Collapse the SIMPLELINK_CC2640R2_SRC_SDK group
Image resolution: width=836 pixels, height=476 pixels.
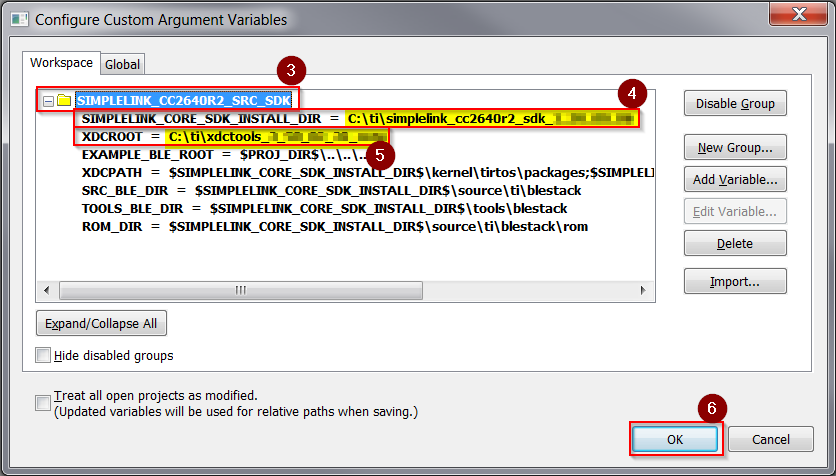pyautogui.click(x=48, y=100)
